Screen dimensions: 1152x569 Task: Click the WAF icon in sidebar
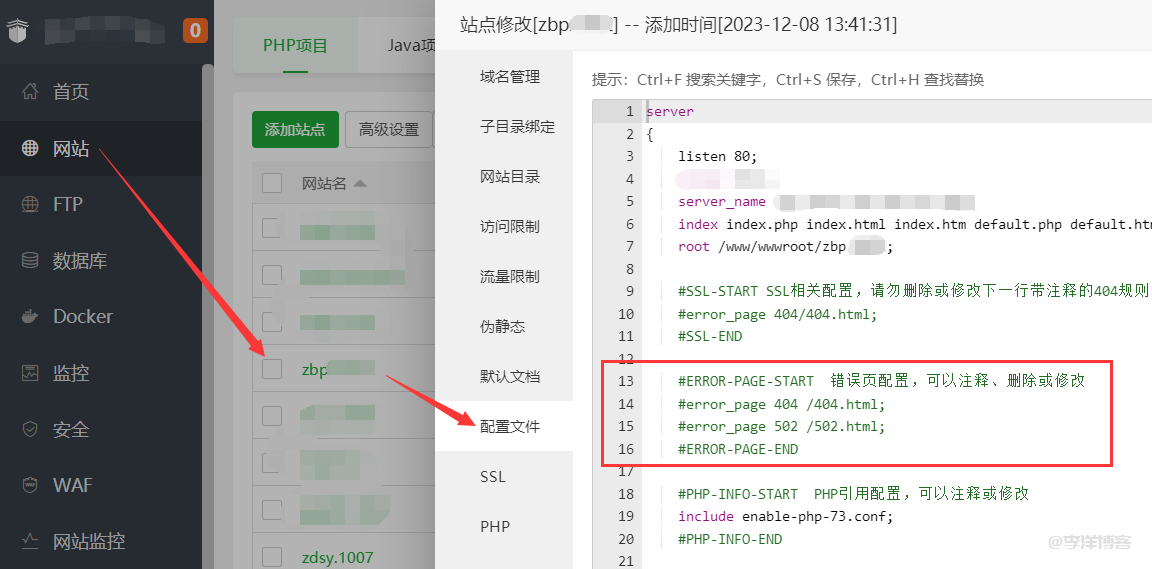(x=31, y=485)
